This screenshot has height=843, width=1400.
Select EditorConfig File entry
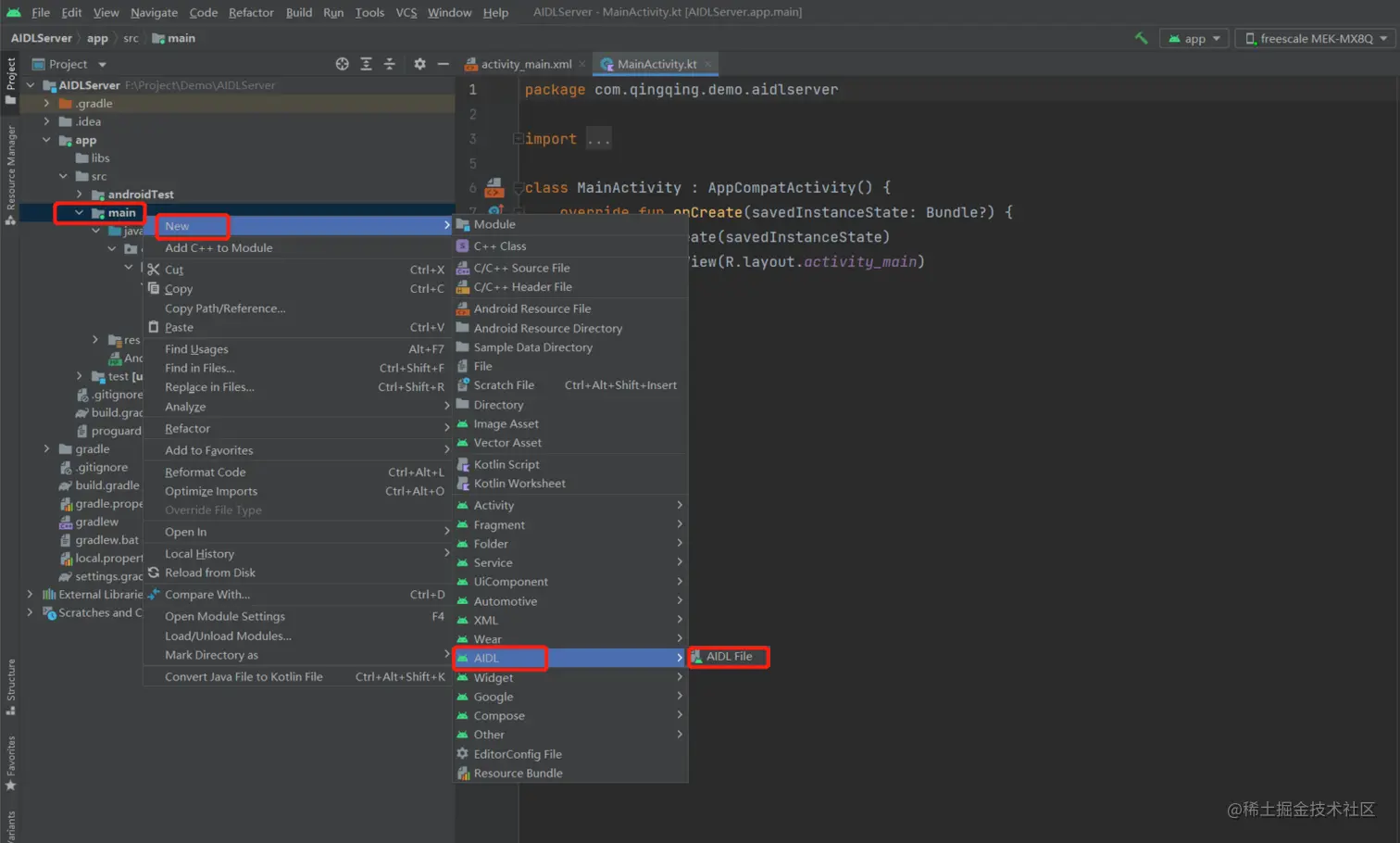coord(570,754)
